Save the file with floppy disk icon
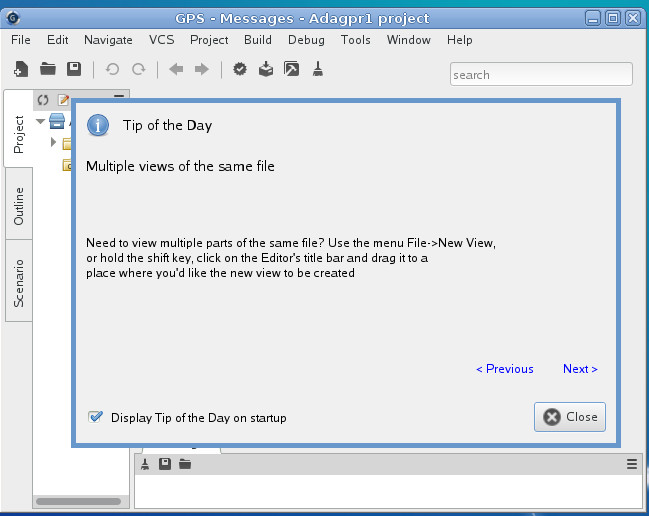 click(x=74, y=69)
